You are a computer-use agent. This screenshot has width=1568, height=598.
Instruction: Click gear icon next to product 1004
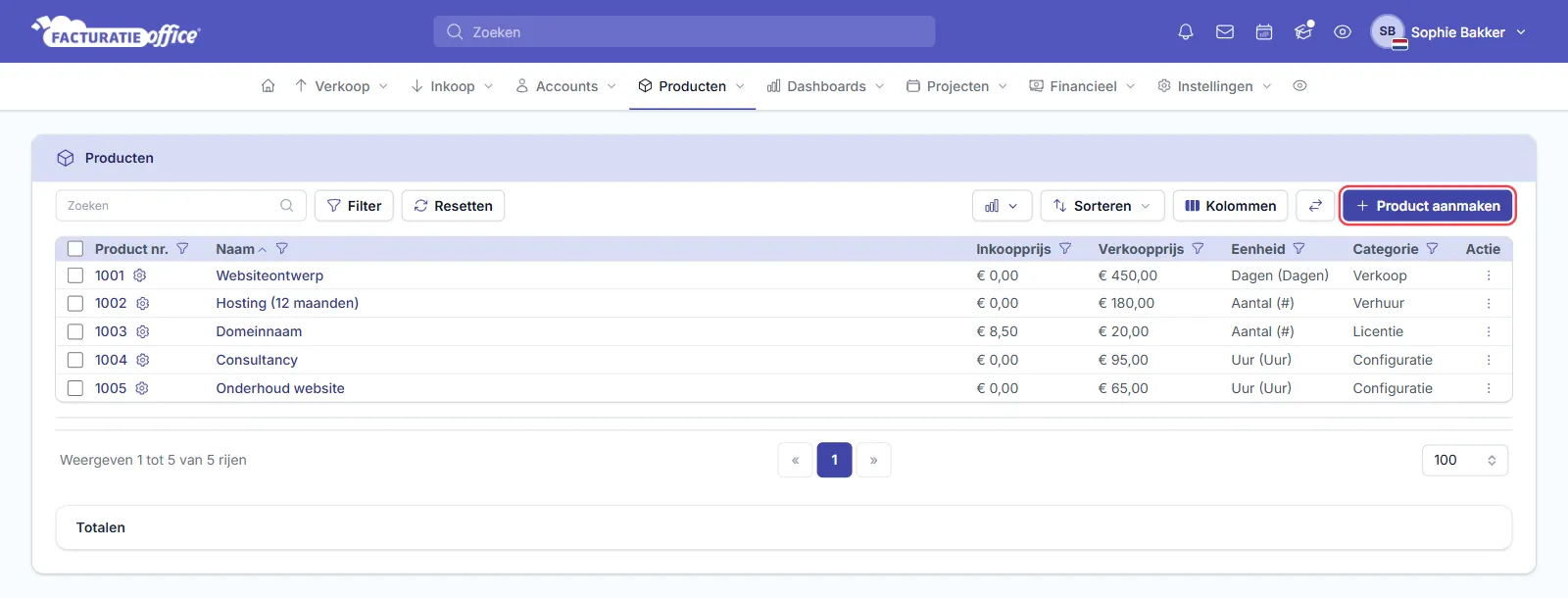coord(142,360)
